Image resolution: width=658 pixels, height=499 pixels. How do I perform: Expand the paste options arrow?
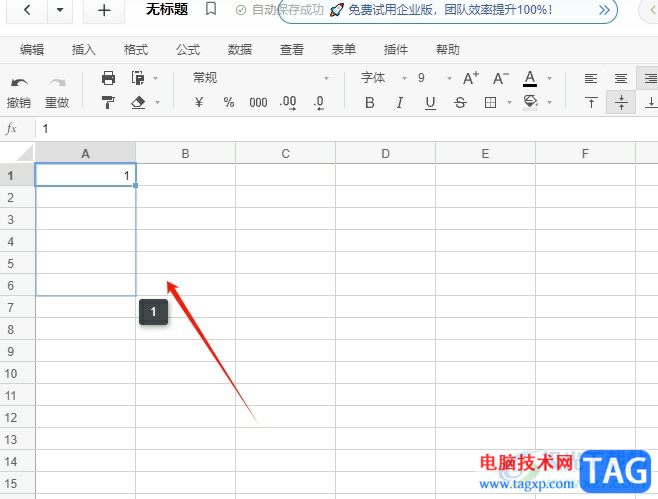pyautogui.click(x=156, y=78)
